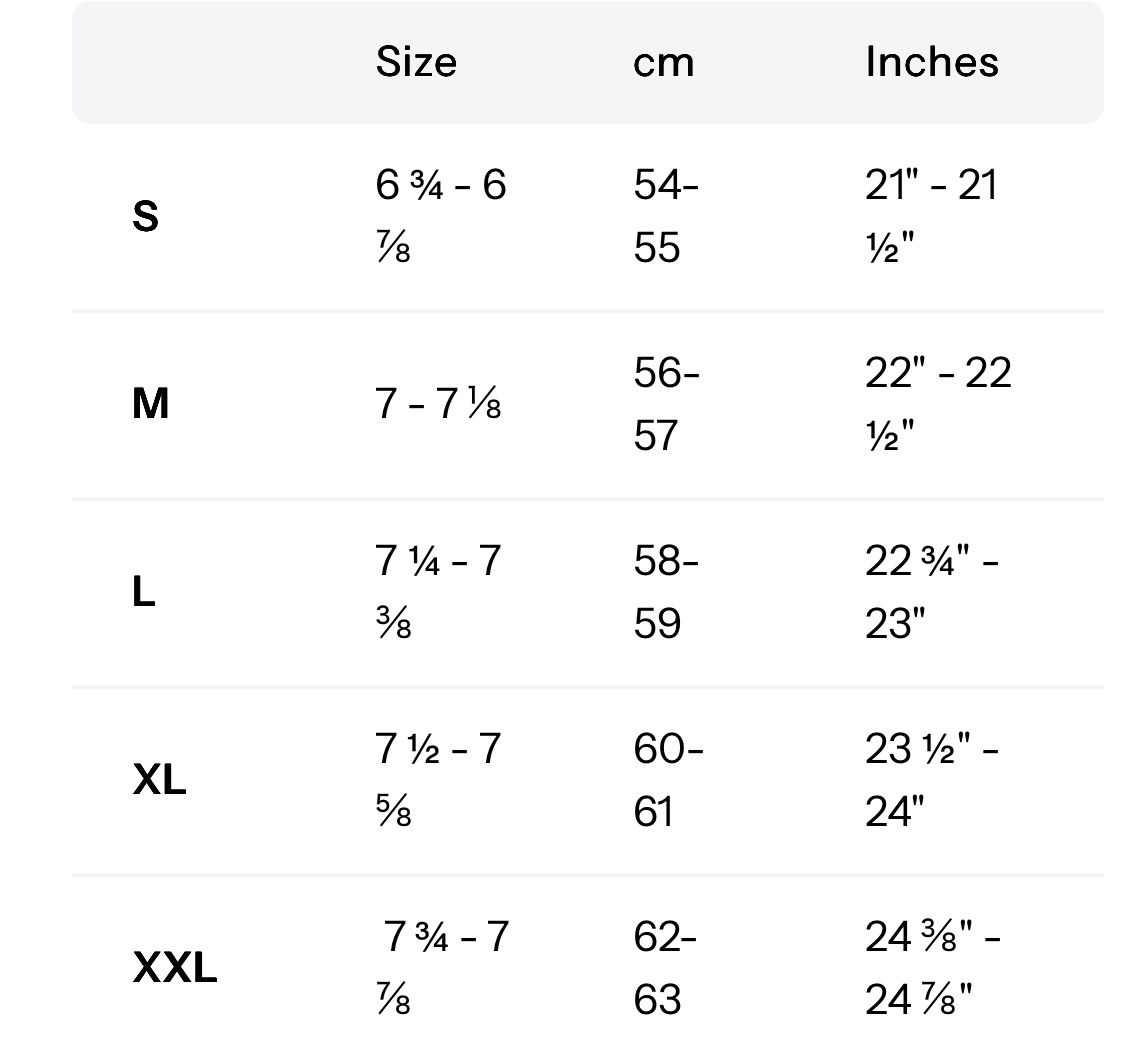Select the S row label
1132x1055 pixels.
145,216
